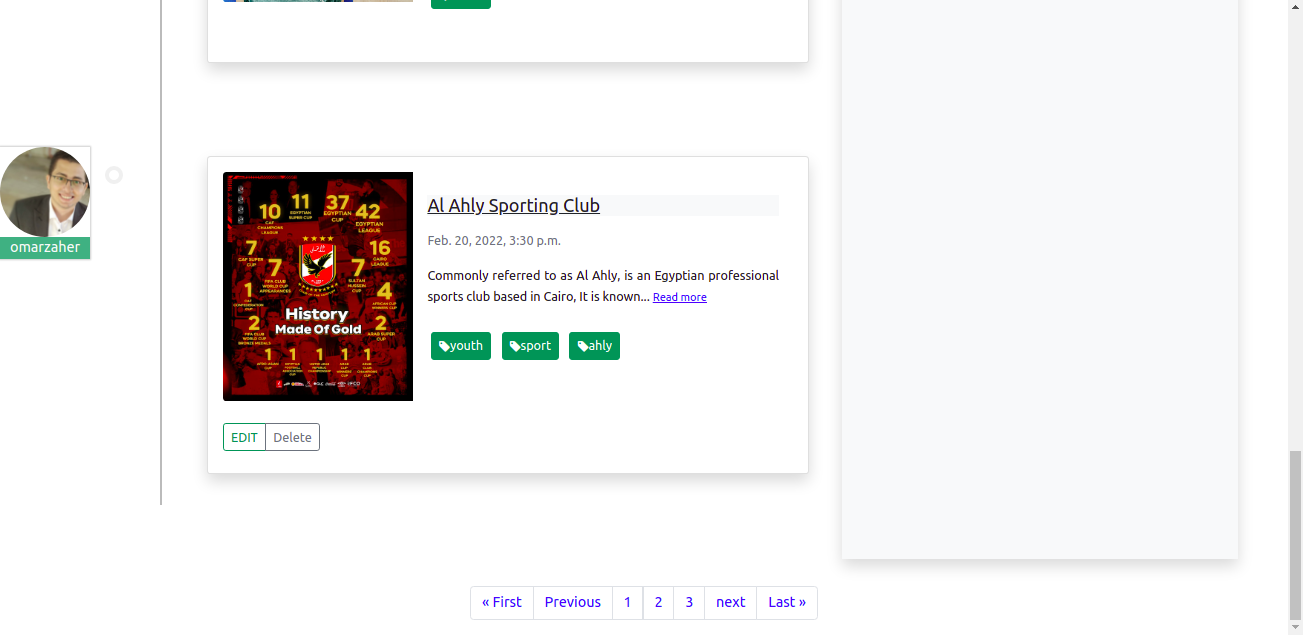This screenshot has height=635, width=1303.
Task: Select page 1 in pagination
Action: pos(627,602)
